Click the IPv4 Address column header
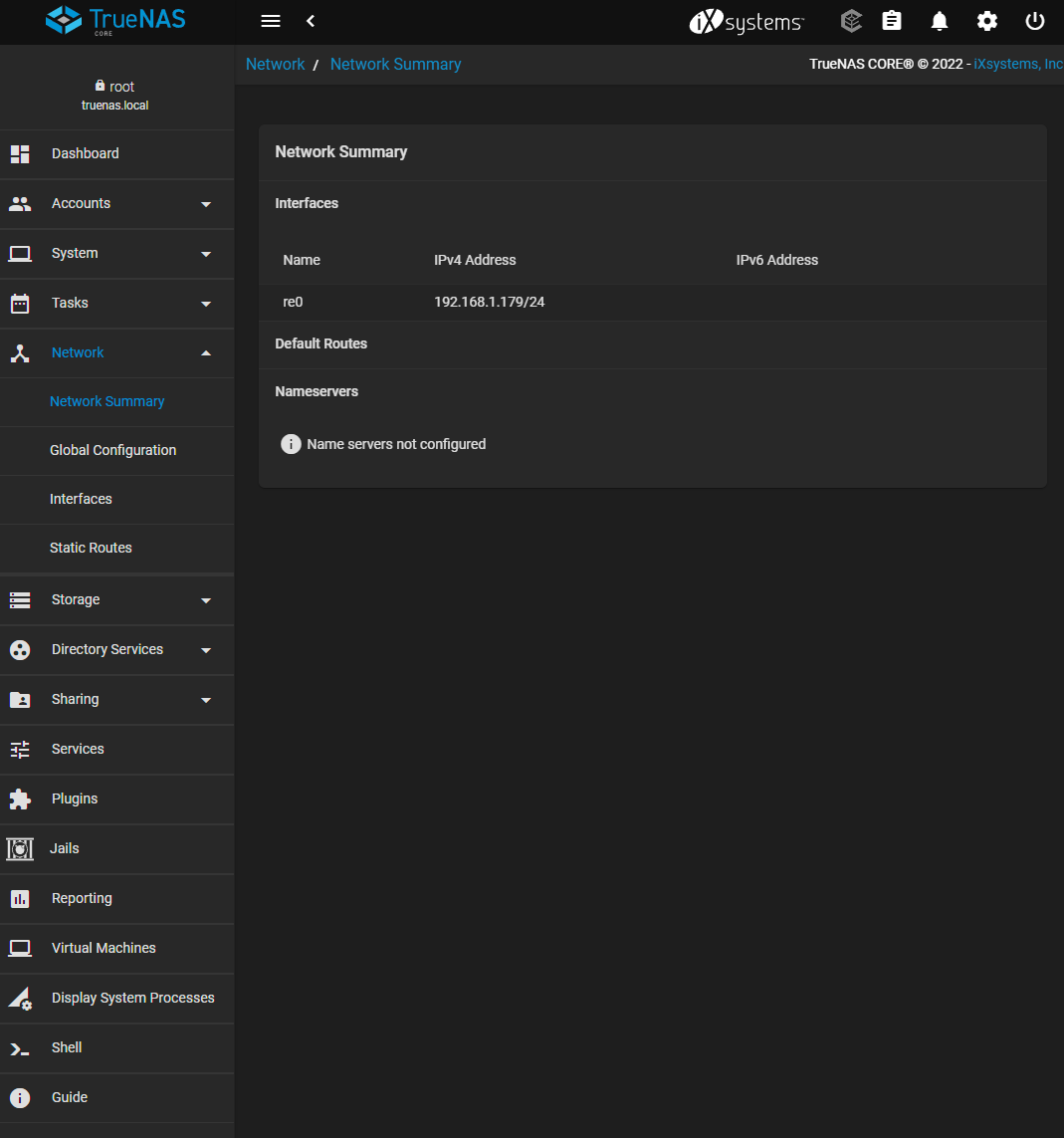This screenshot has width=1064, height=1138. tap(475, 260)
